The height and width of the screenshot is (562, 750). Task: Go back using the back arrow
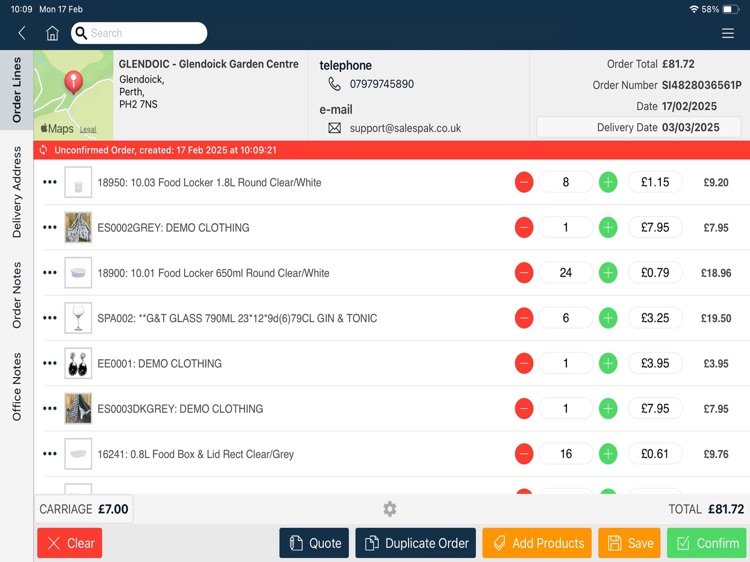(22, 33)
